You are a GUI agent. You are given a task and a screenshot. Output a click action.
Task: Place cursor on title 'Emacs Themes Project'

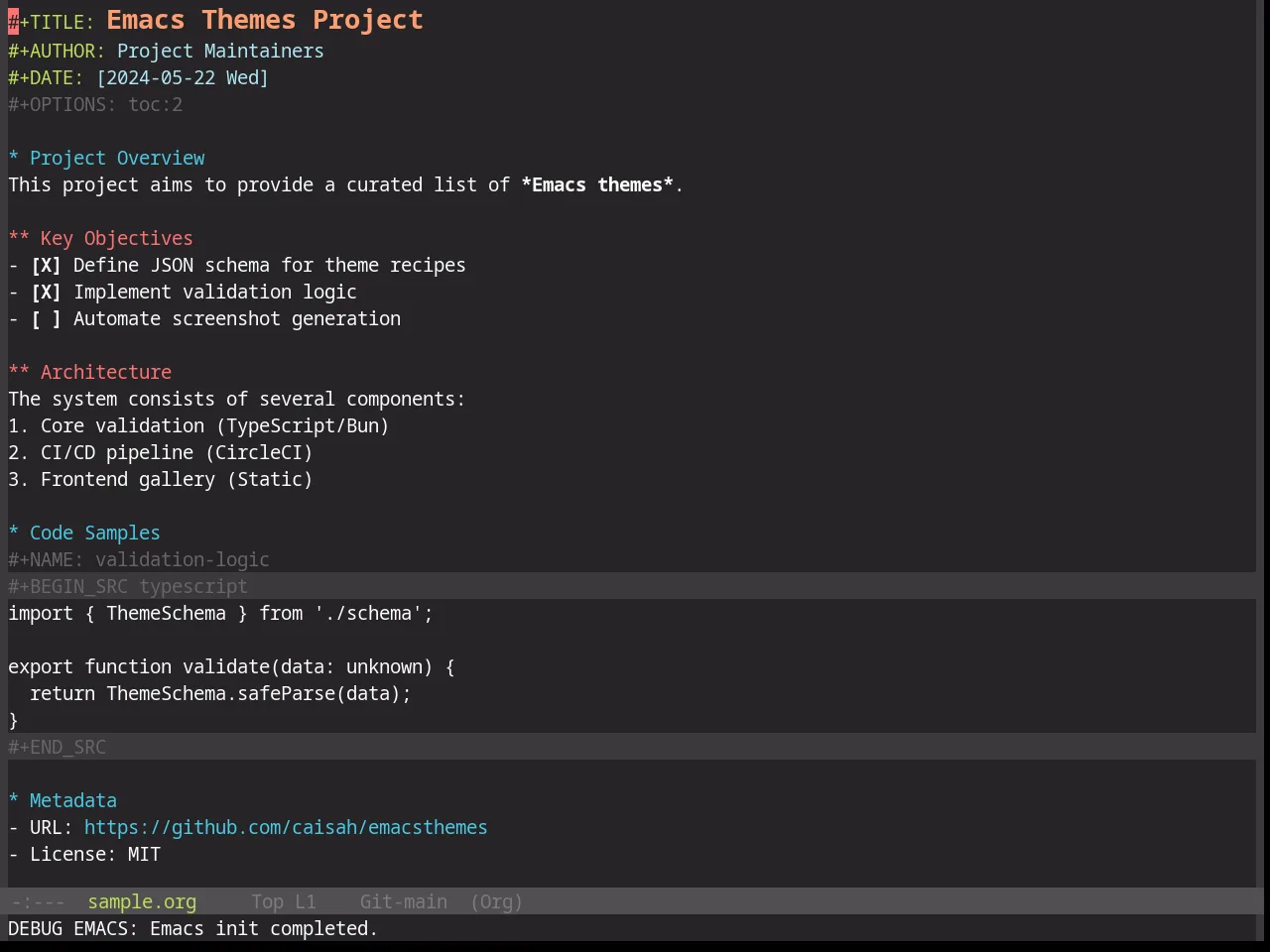click(x=265, y=20)
